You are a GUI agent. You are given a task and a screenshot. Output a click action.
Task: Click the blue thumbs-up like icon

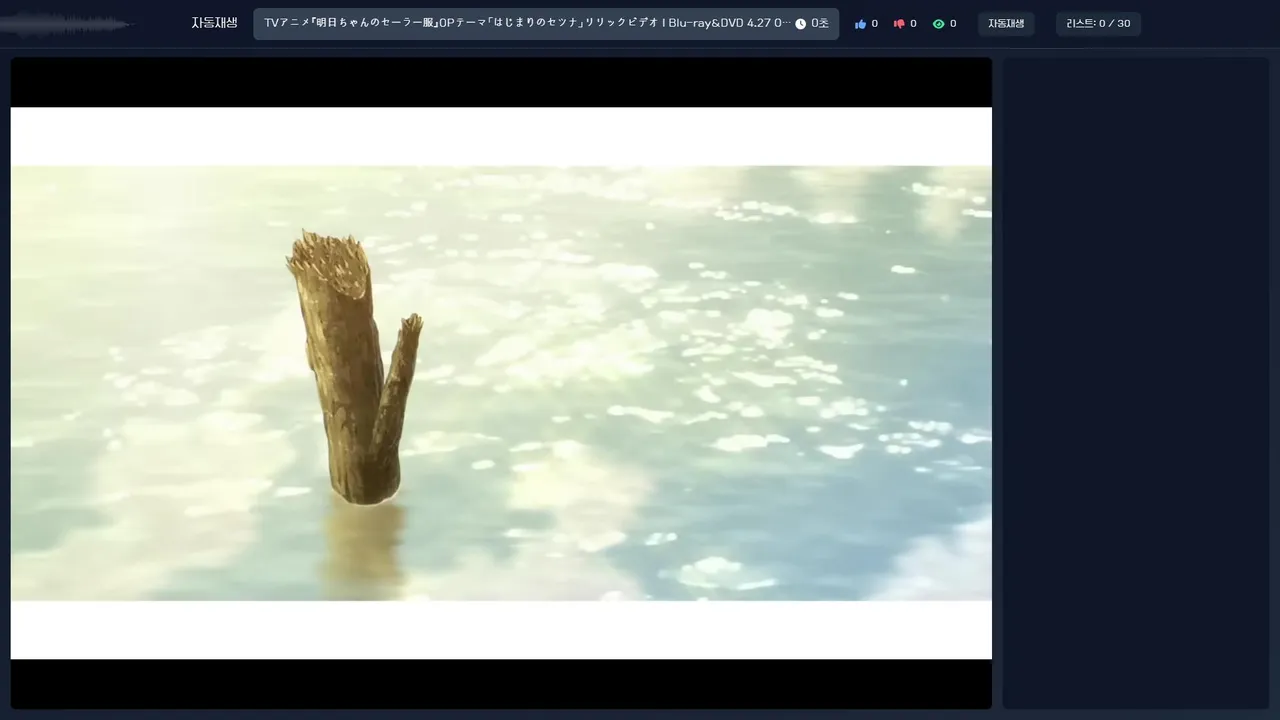pos(860,24)
